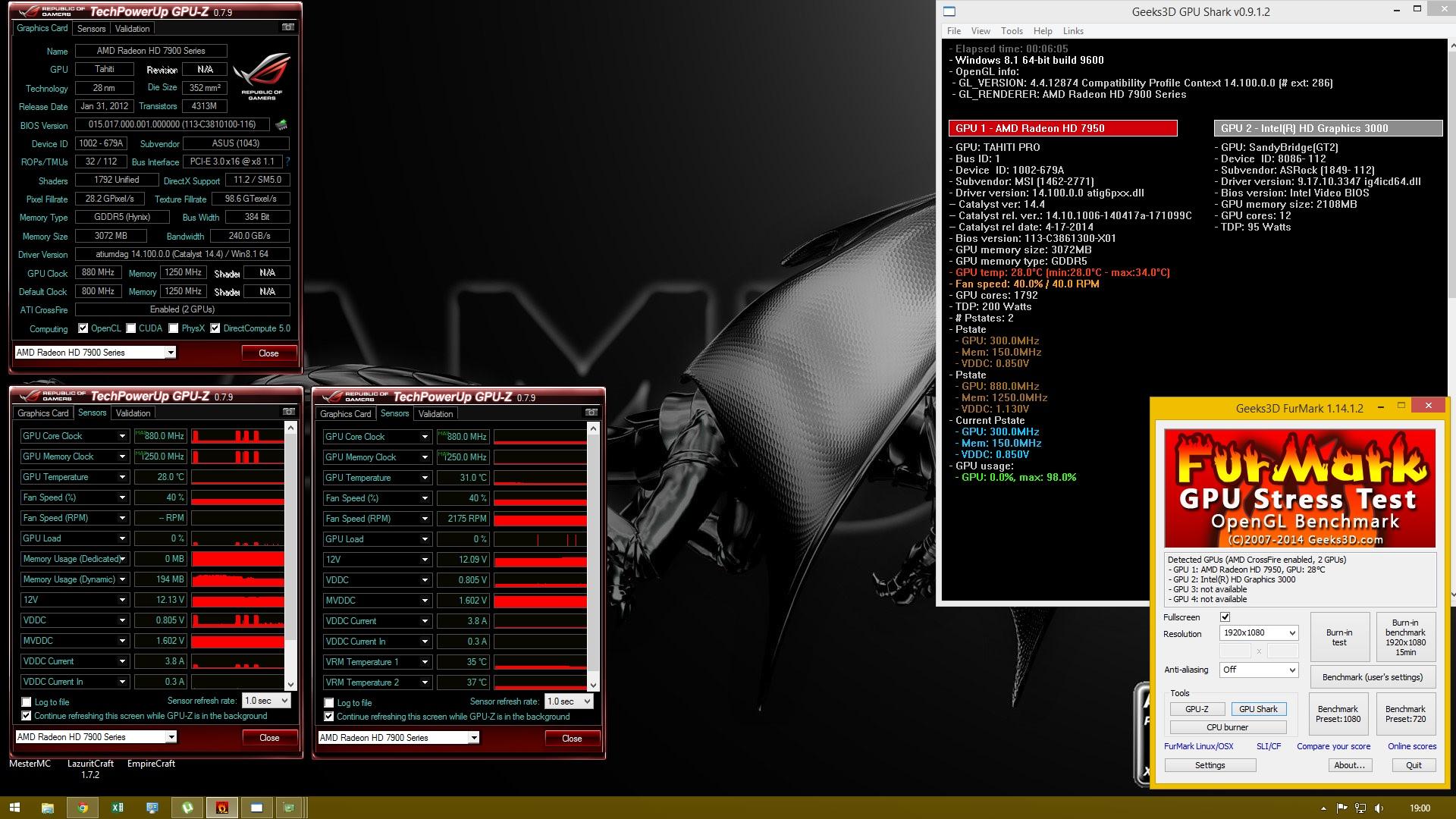Open the Windows Start button

(x=14, y=808)
